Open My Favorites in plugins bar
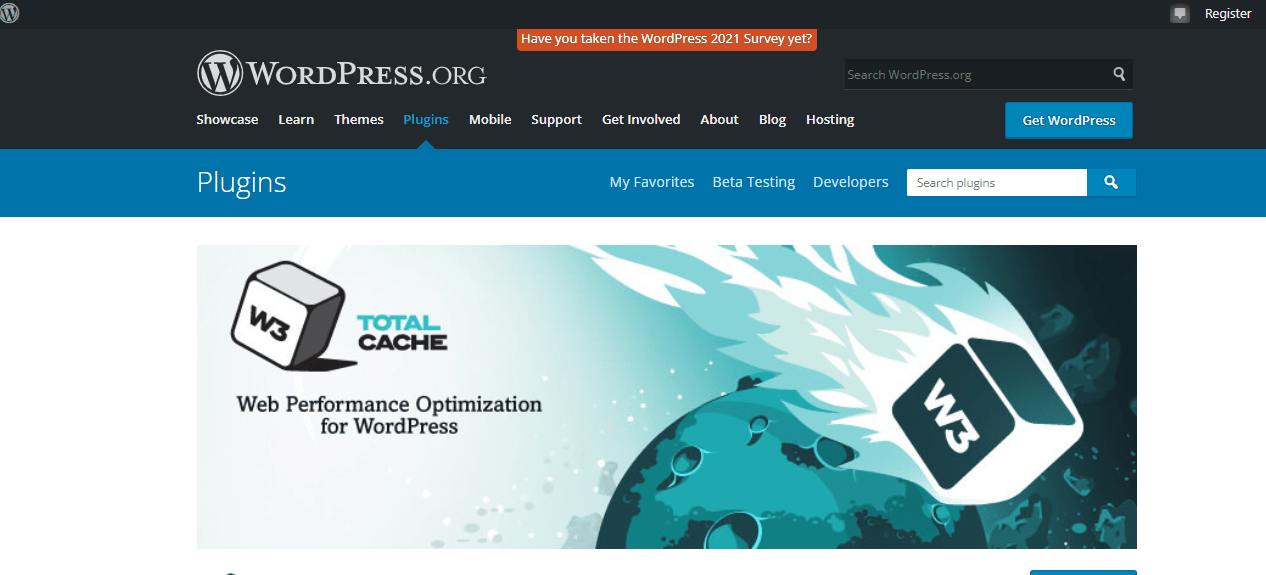Screen dimensions: 1266x575 coord(652,182)
